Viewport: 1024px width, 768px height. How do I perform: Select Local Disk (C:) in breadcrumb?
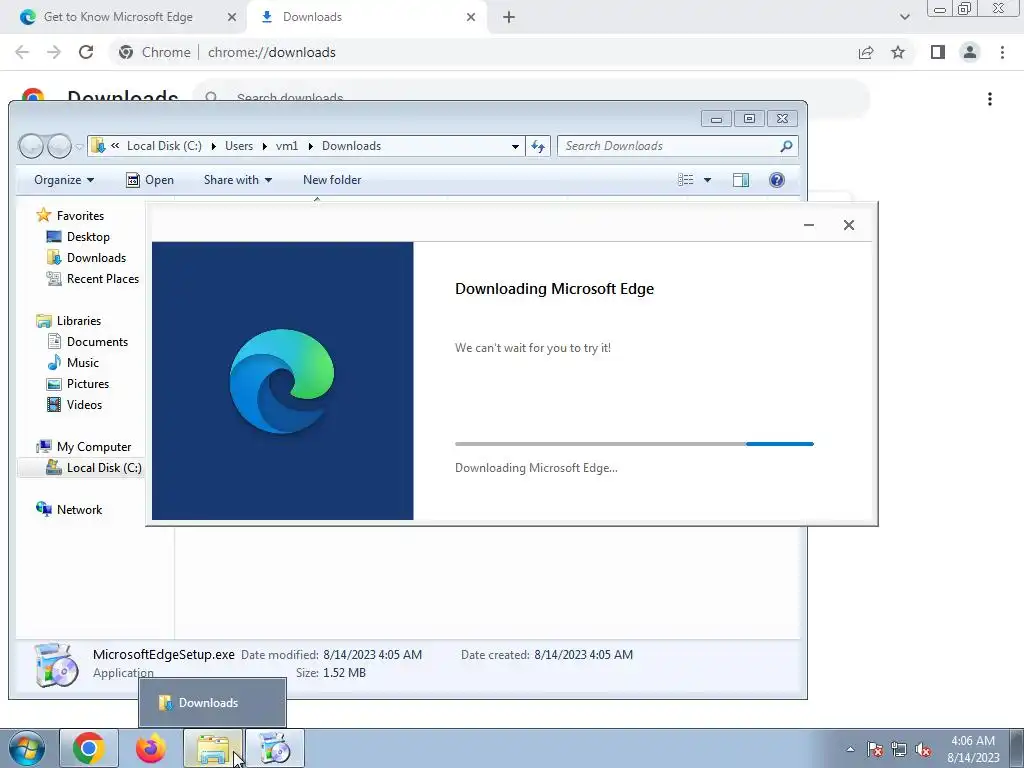164,146
